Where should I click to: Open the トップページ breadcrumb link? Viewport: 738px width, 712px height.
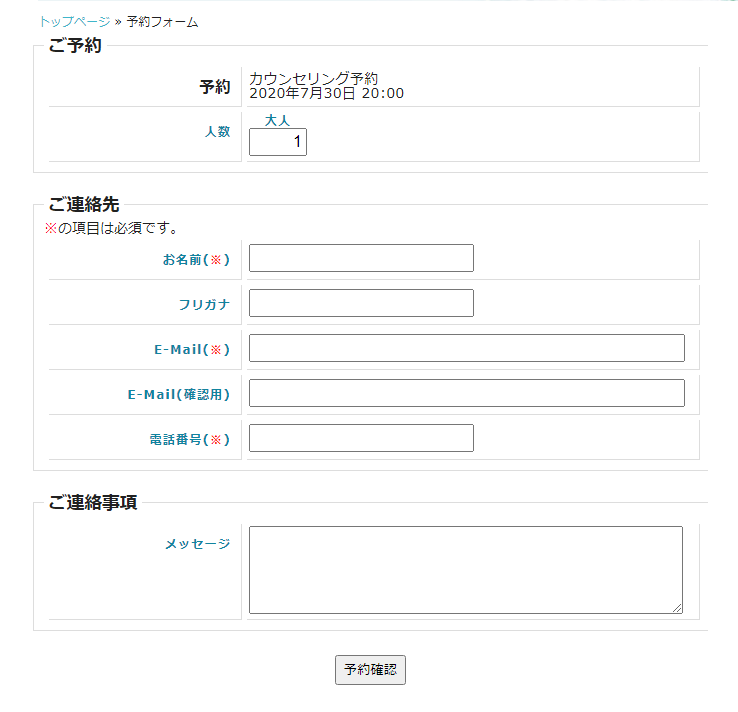(x=75, y=22)
